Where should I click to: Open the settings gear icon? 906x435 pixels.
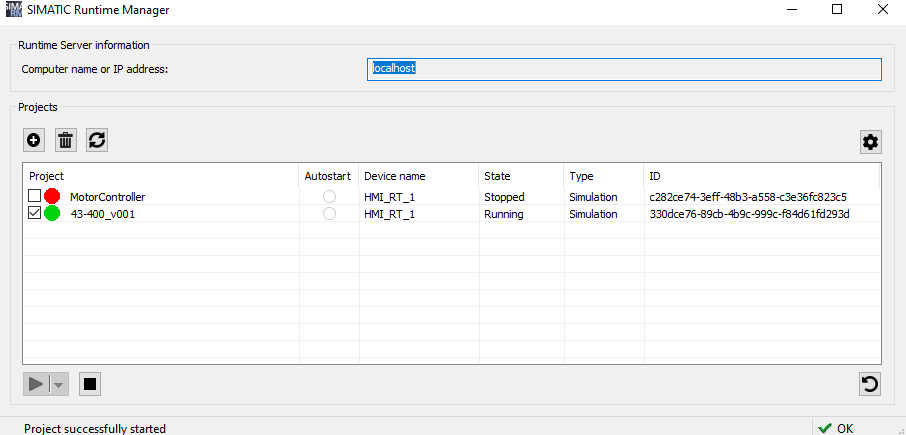870,142
